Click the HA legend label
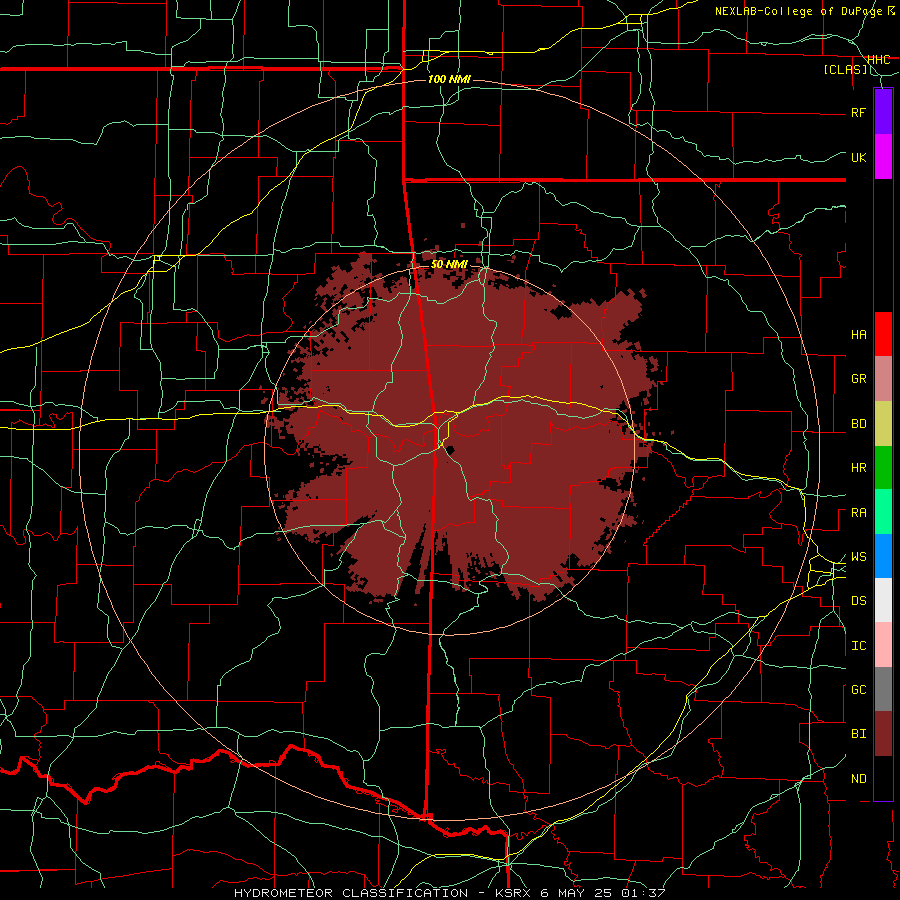Viewport: 900px width, 900px height. click(858, 335)
